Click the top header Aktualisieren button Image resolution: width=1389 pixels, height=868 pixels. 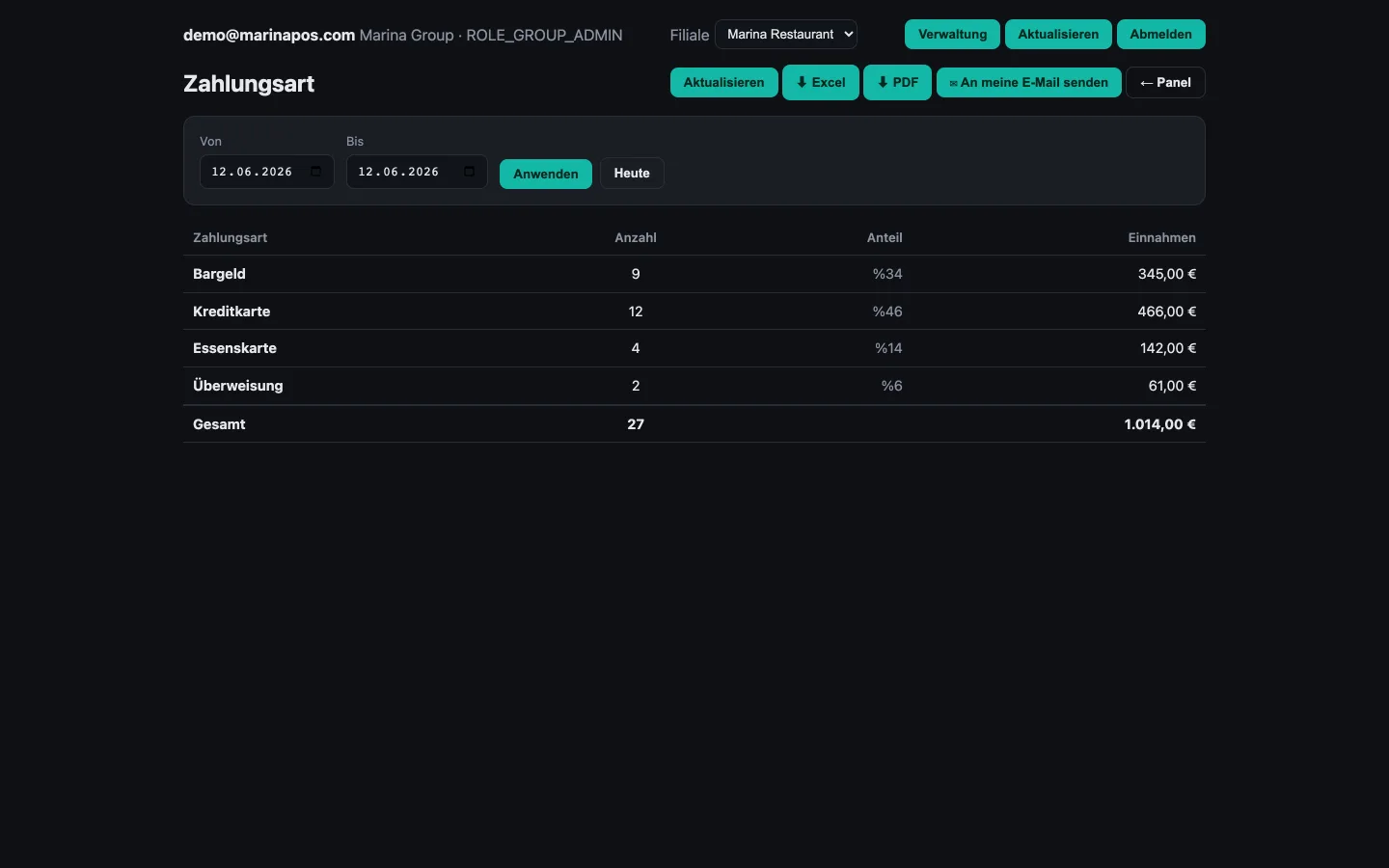click(x=1058, y=35)
